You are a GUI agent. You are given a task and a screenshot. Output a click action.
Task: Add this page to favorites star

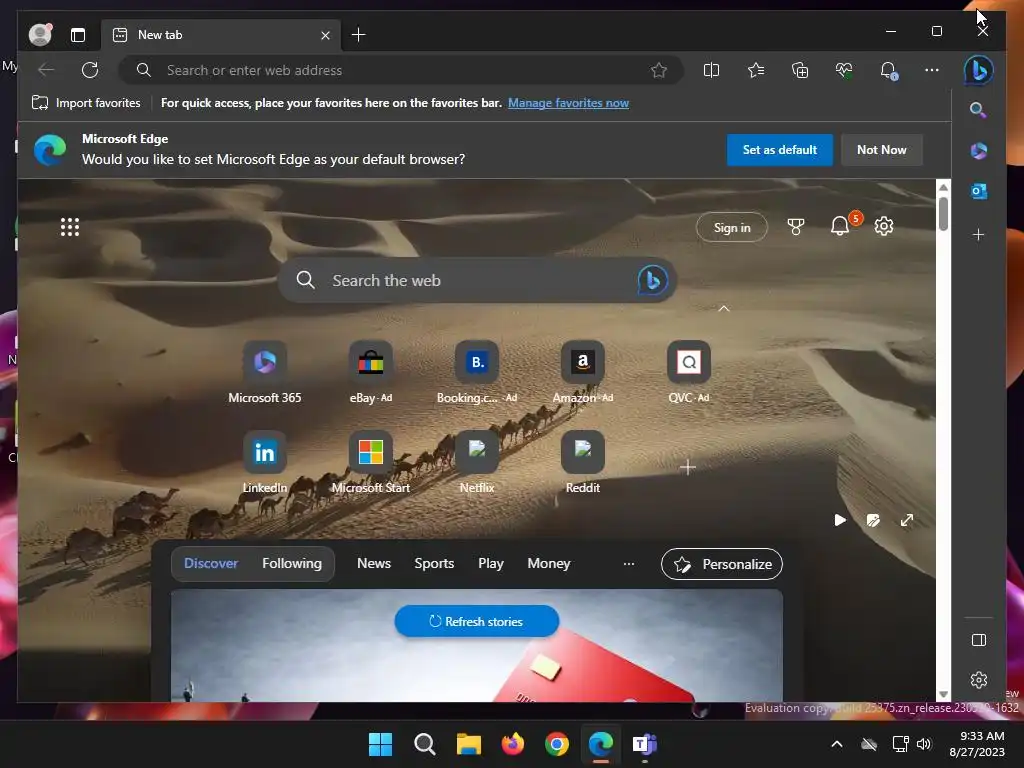pos(659,70)
